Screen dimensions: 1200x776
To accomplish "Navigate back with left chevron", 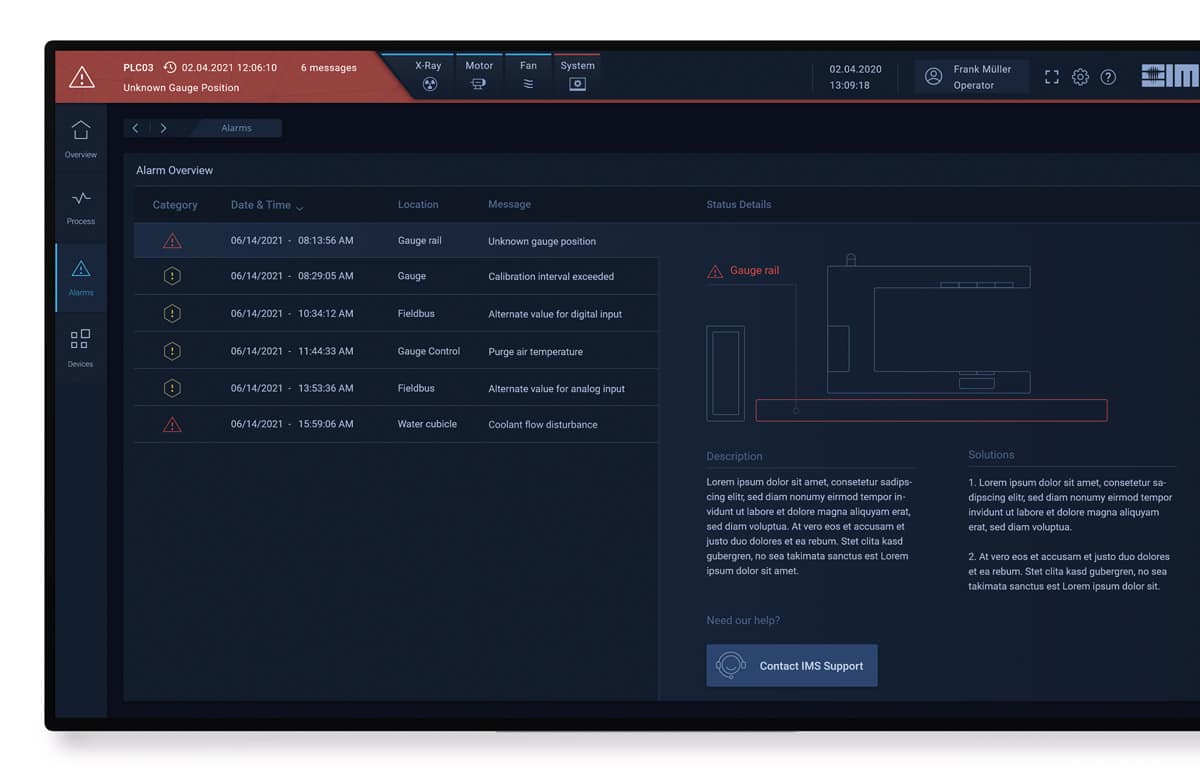I will click(x=136, y=128).
